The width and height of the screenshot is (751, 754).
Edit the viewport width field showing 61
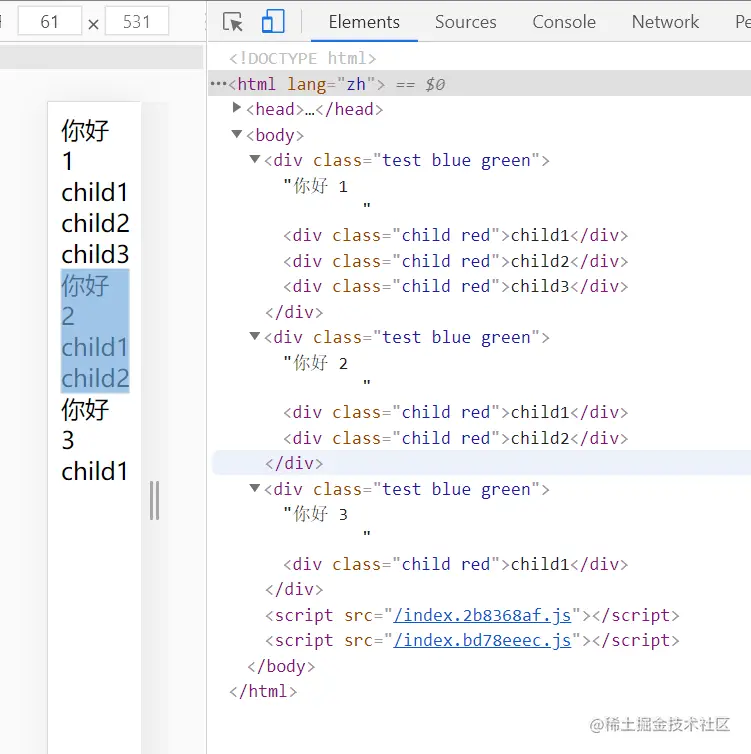click(x=50, y=21)
